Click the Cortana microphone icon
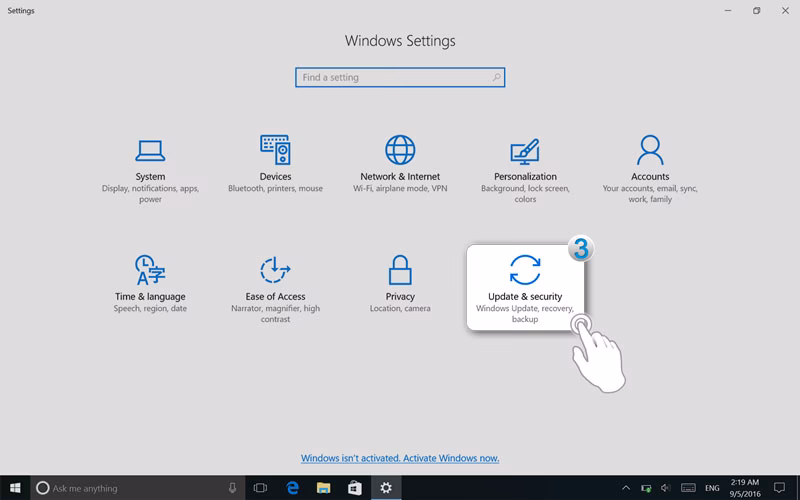800x500 pixels. pyautogui.click(x=232, y=488)
